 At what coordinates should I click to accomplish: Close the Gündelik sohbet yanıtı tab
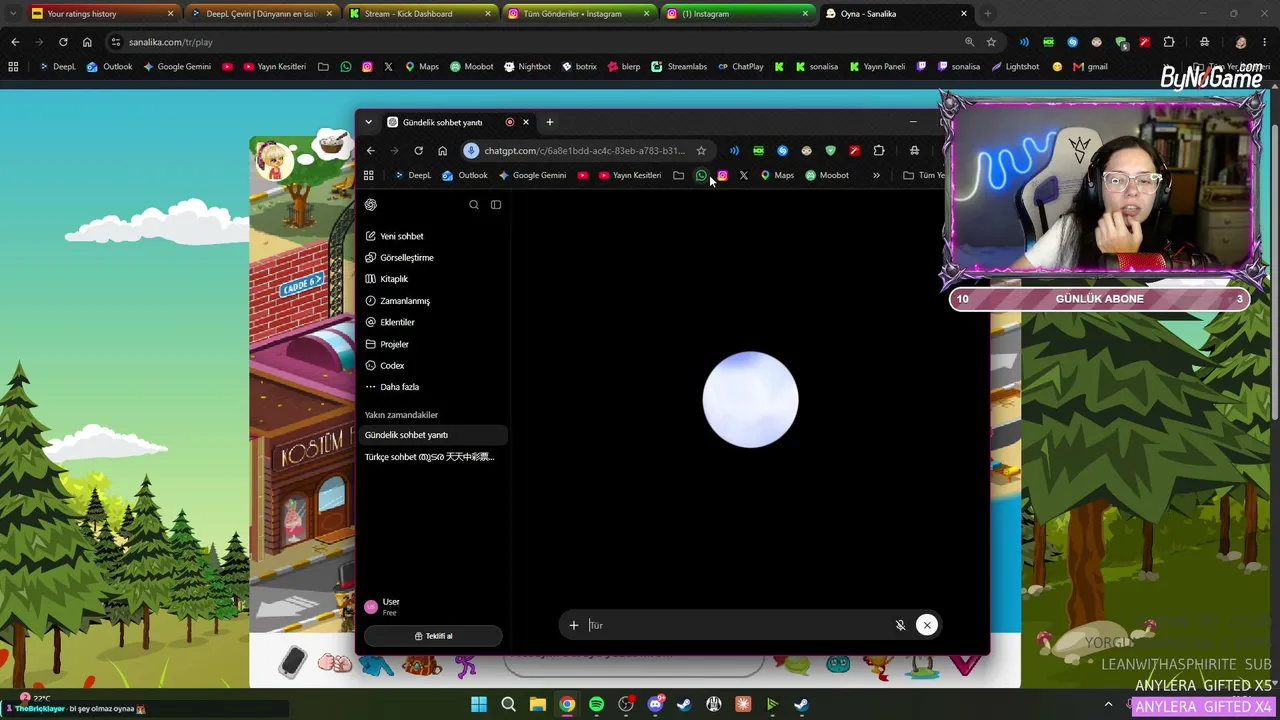tap(526, 122)
